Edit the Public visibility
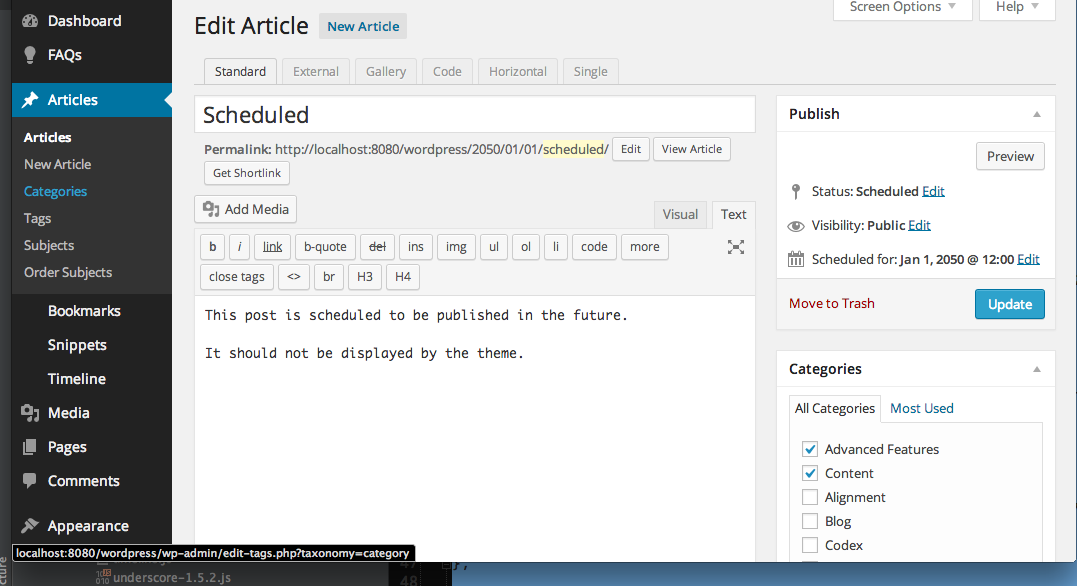The height and width of the screenshot is (586, 1077). [x=919, y=225]
